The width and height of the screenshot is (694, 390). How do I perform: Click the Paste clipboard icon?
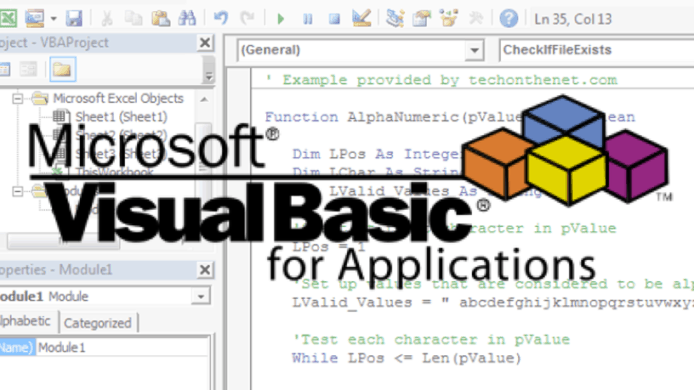160,19
